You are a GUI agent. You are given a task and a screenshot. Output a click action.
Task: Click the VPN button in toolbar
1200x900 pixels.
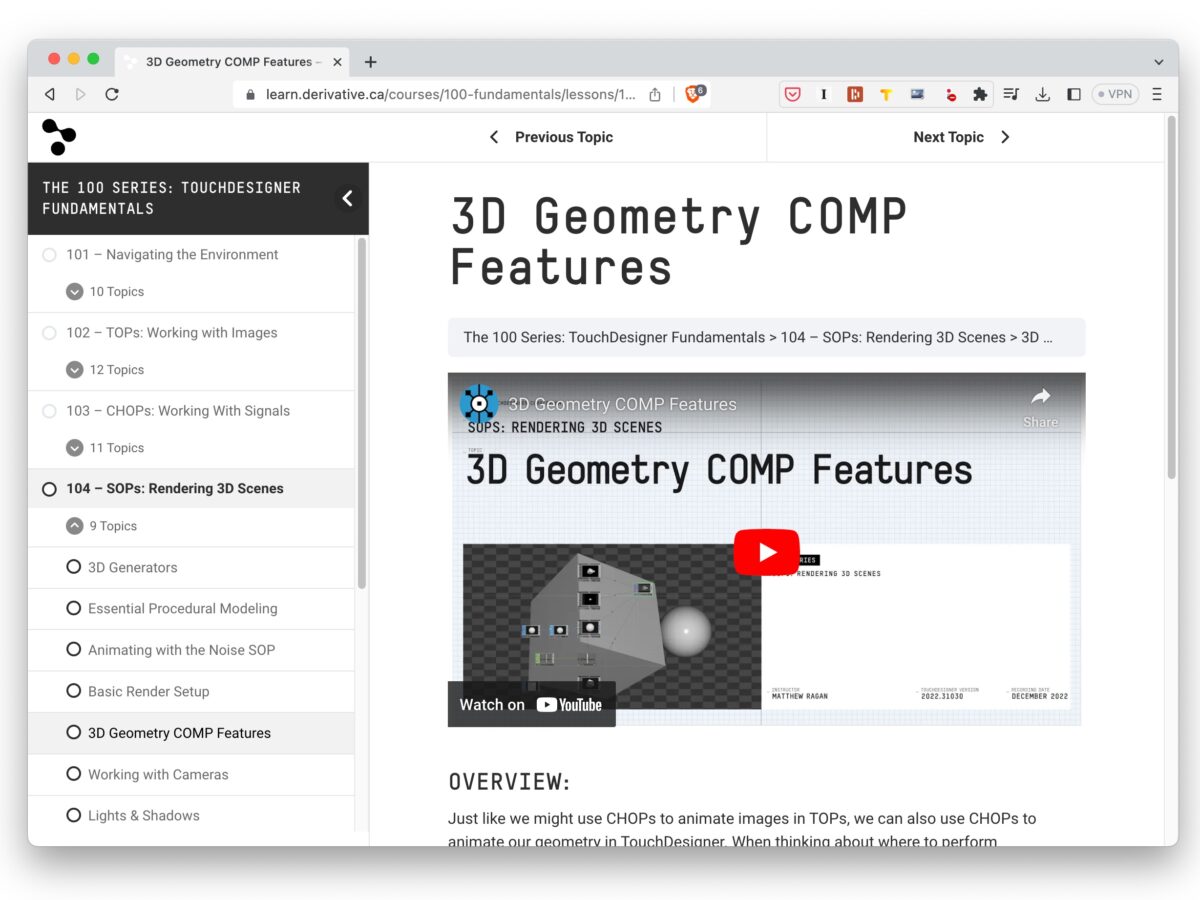(1115, 94)
